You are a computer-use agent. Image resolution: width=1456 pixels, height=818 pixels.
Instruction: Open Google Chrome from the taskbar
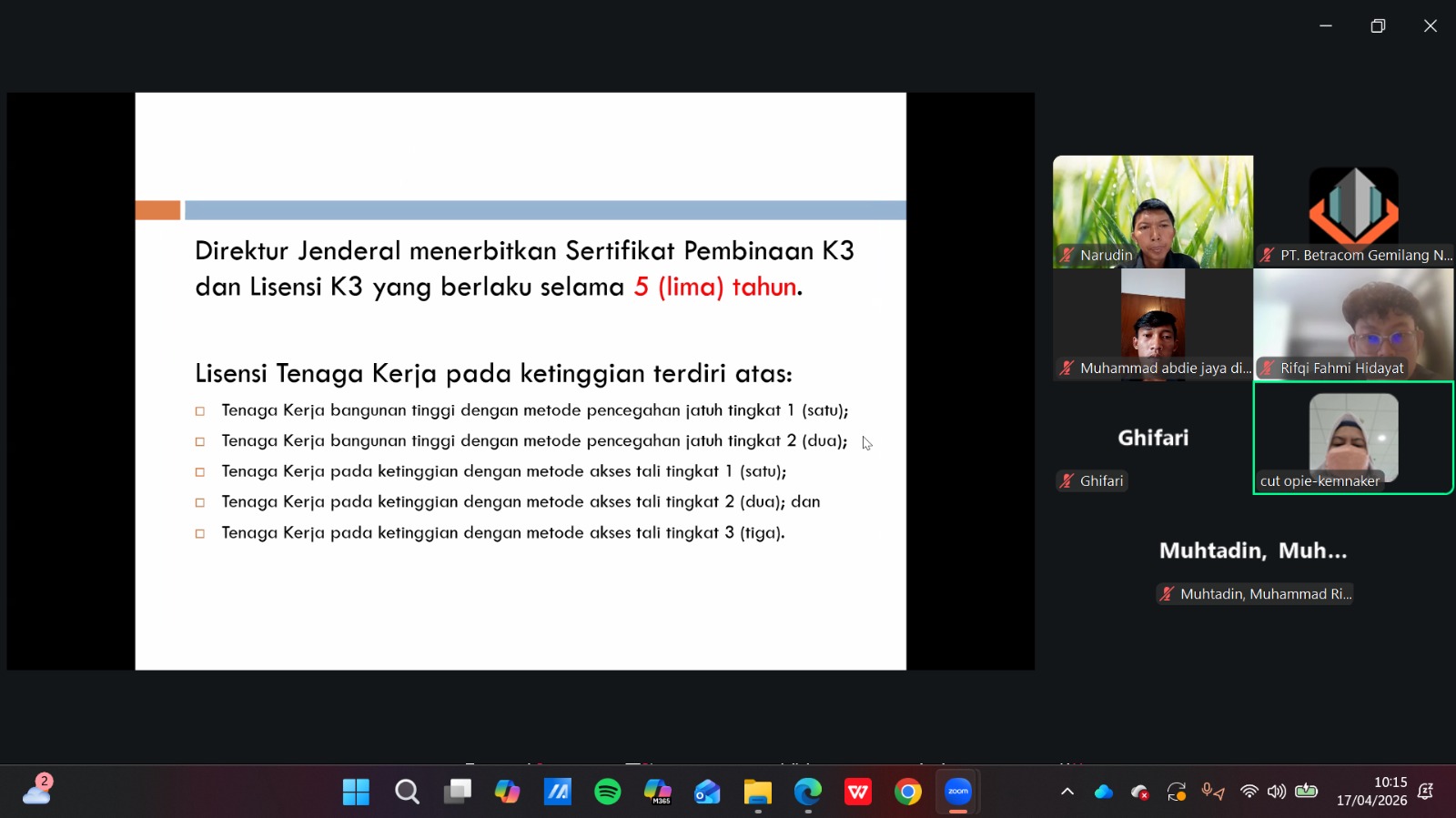coord(907,792)
